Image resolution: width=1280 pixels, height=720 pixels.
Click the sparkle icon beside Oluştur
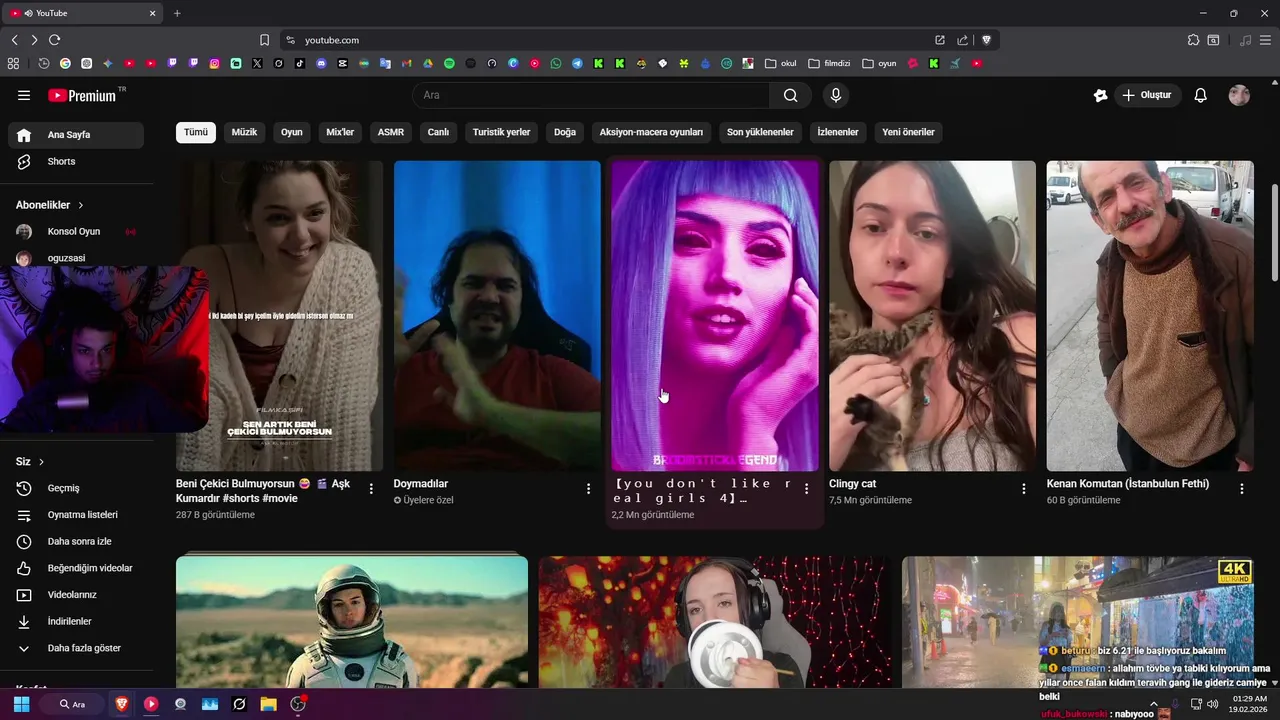coord(1100,95)
